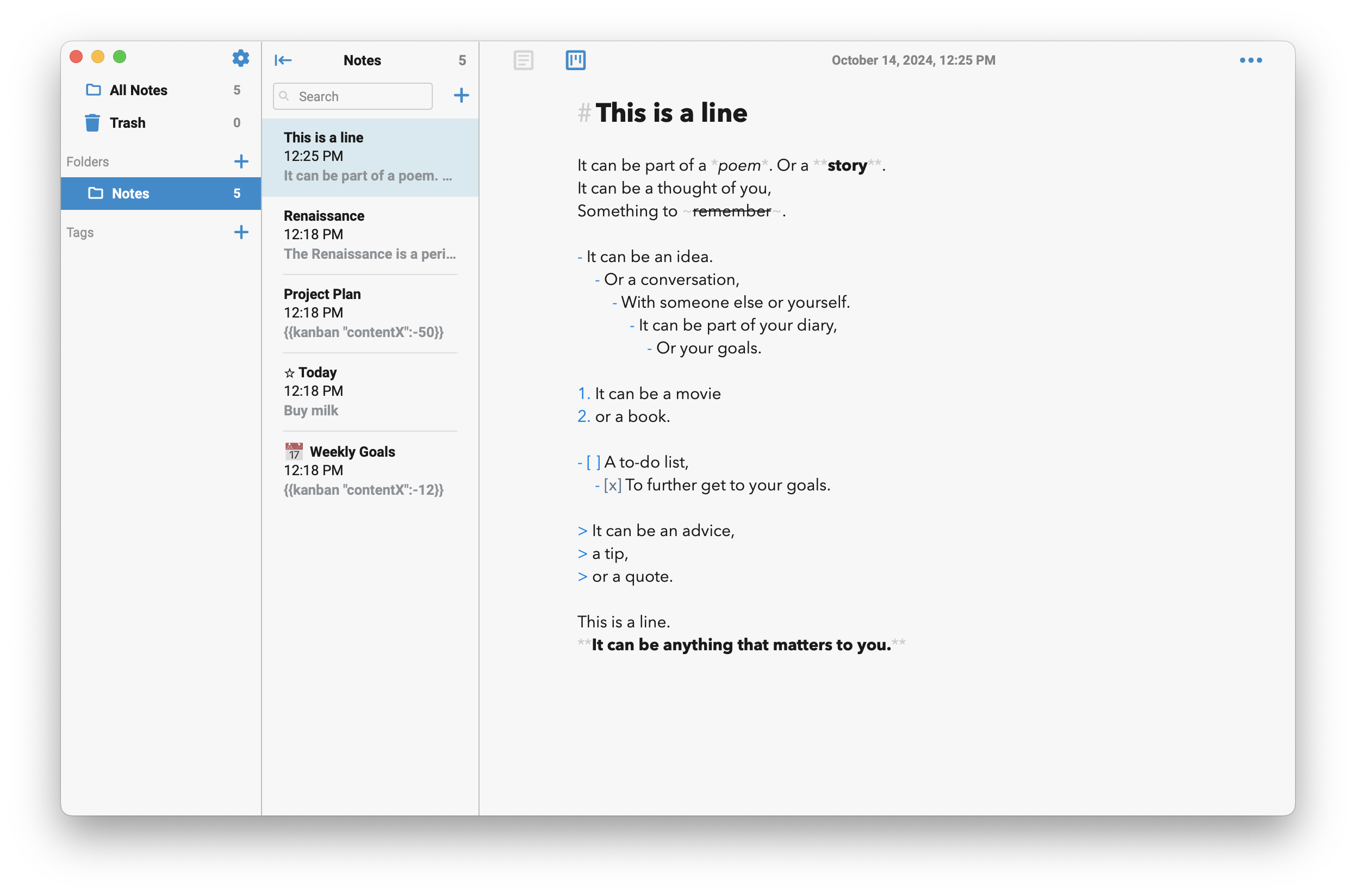This screenshot has height=896, width=1356.
Task: Search notes using search field
Action: point(355,96)
